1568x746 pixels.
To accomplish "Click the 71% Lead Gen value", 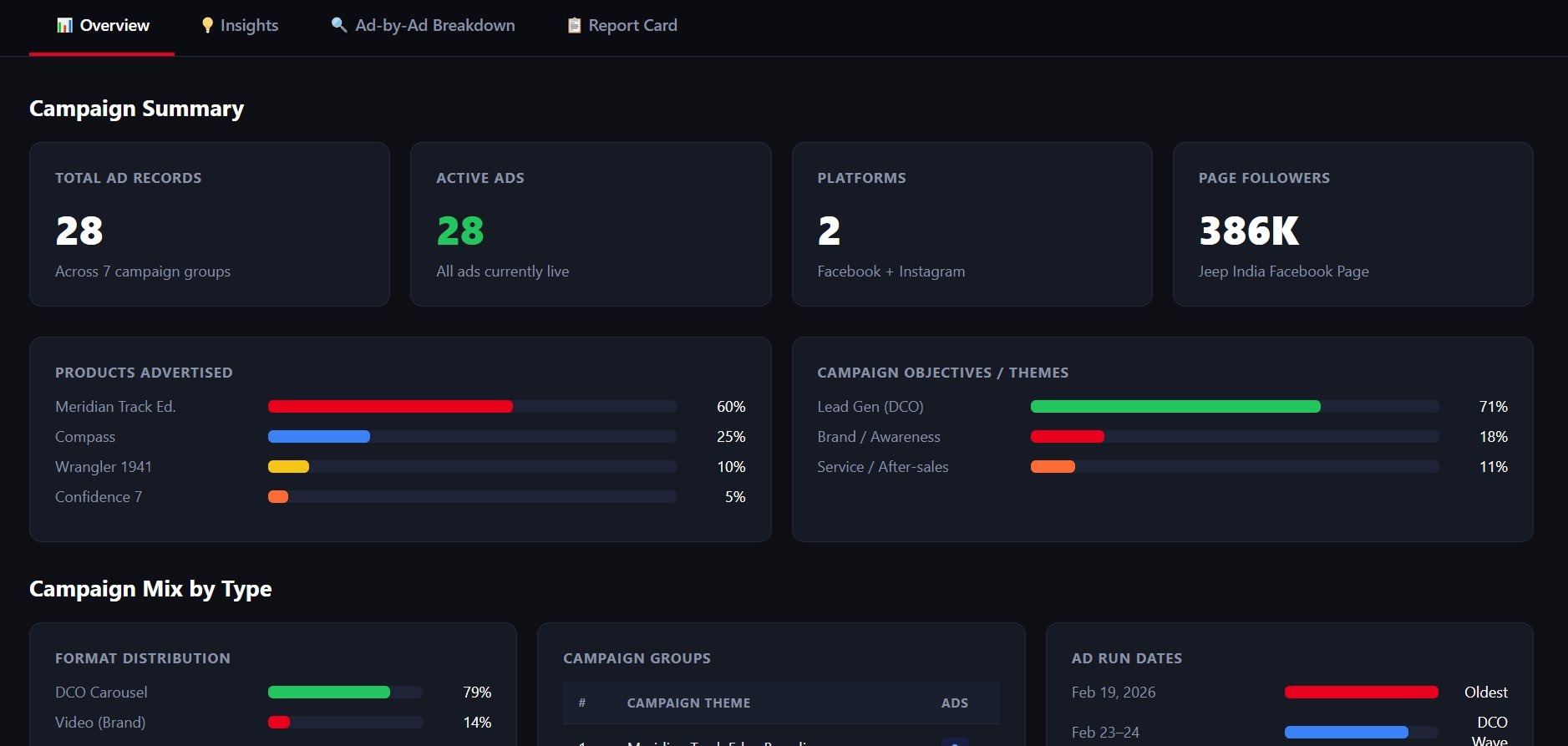I will pos(1494,407).
